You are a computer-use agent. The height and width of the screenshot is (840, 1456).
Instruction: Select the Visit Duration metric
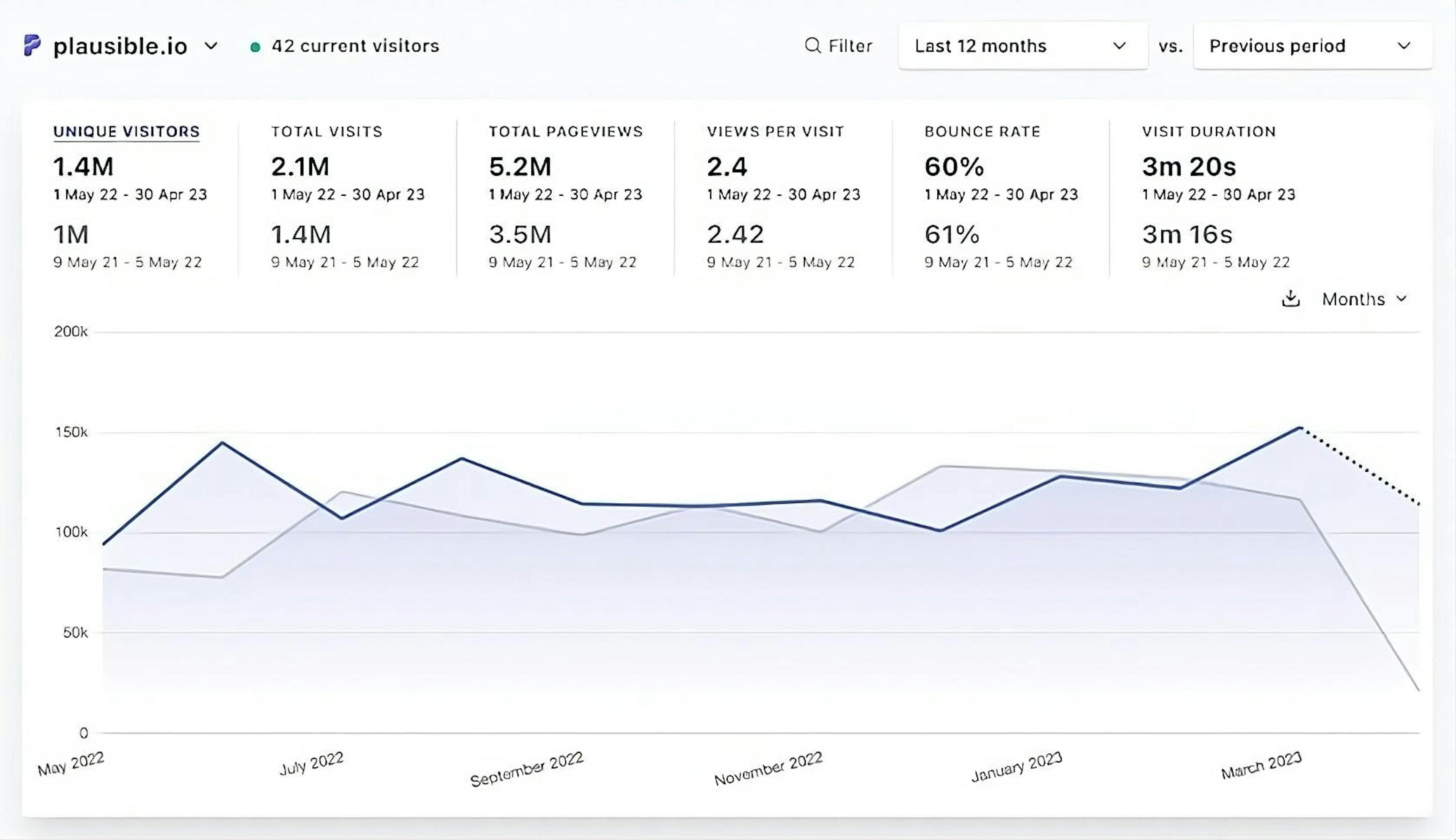coord(1209,132)
